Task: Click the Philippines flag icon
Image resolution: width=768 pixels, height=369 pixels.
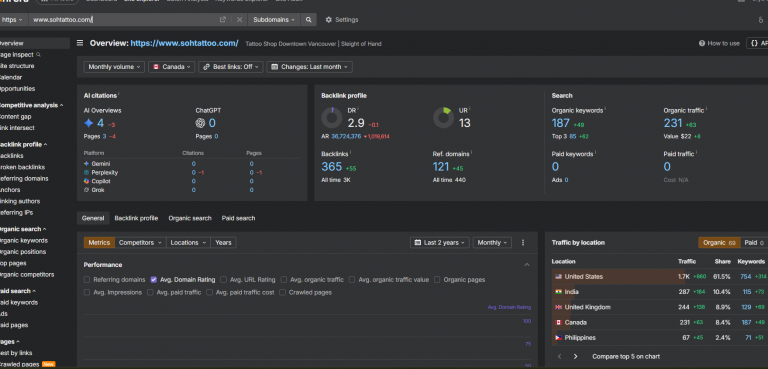Action: pos(558,338)
